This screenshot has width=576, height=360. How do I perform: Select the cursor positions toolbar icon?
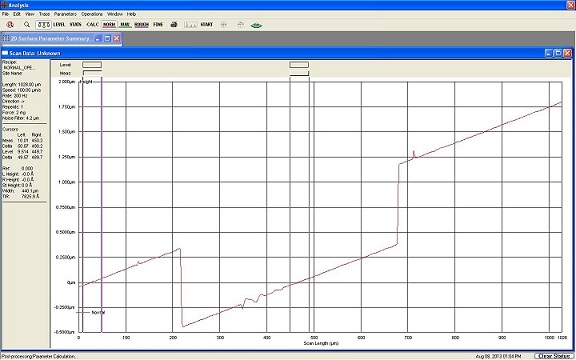43,25
